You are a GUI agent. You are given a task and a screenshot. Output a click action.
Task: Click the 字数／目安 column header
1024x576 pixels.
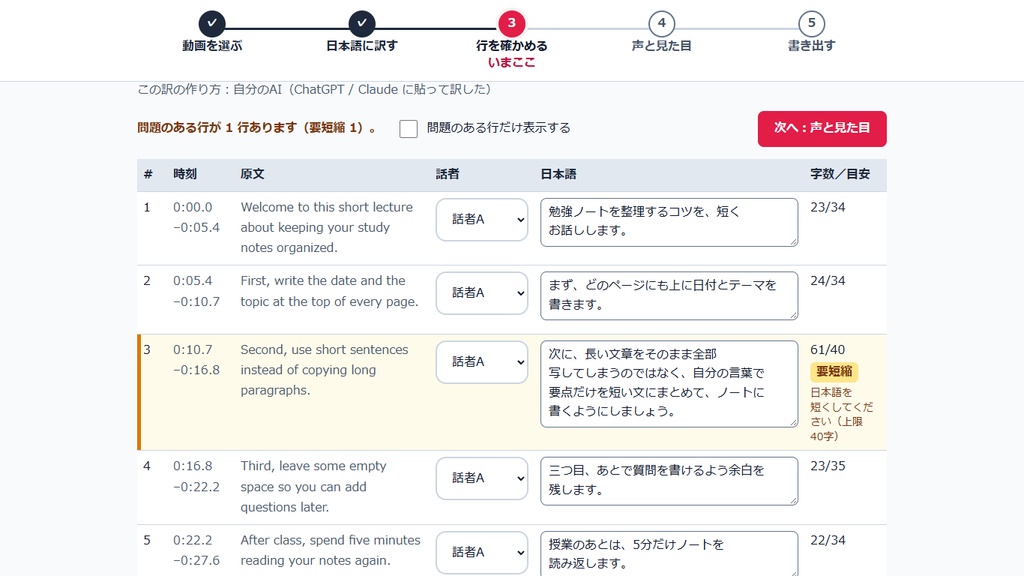[840, 174]
